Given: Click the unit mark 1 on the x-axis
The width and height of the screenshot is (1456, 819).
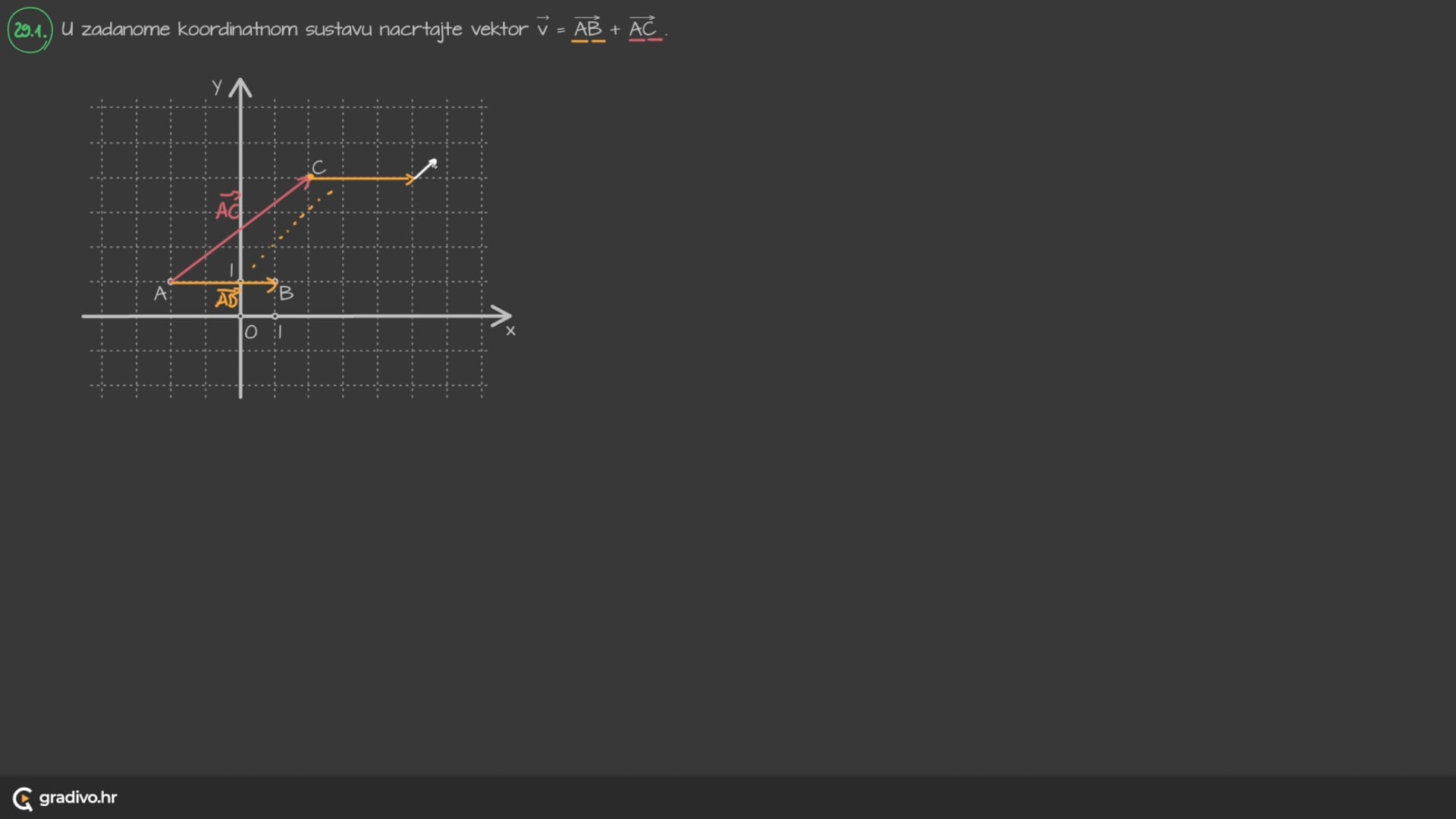Looking at the screenshot, I should tap(280, 332).
